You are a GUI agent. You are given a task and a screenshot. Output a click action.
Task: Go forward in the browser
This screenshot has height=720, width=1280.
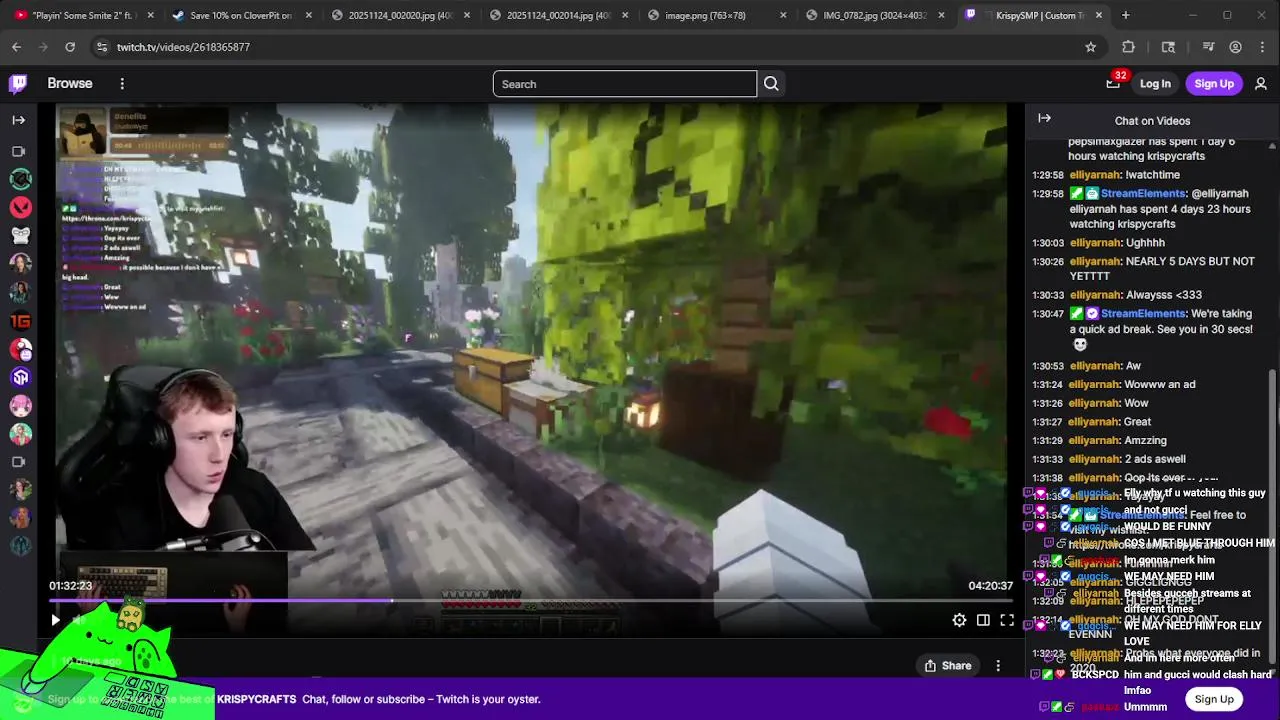tap(43, 47)
